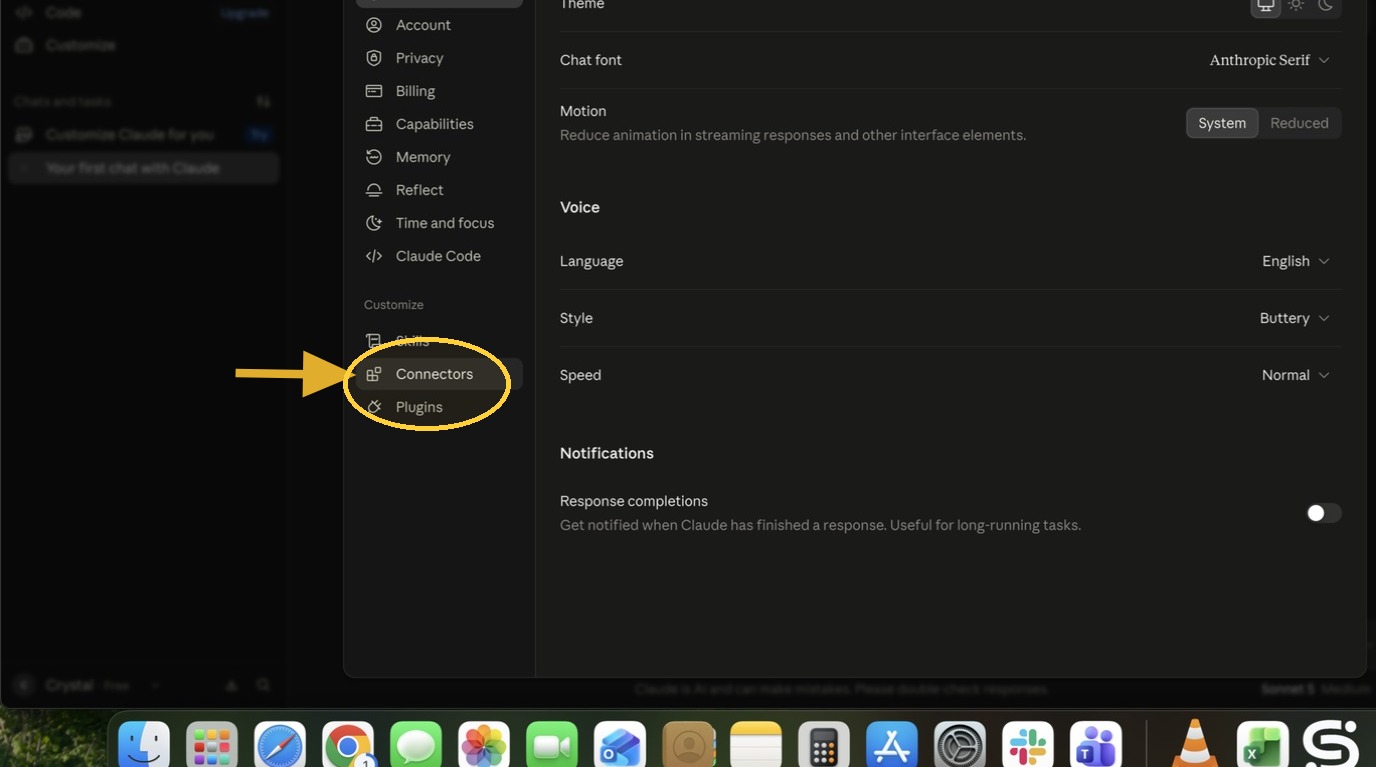Image resolution: width=1376 pixels, height=767 pixels.
Task: Enable Response completions notifications switch
Action: [1323, 513]
